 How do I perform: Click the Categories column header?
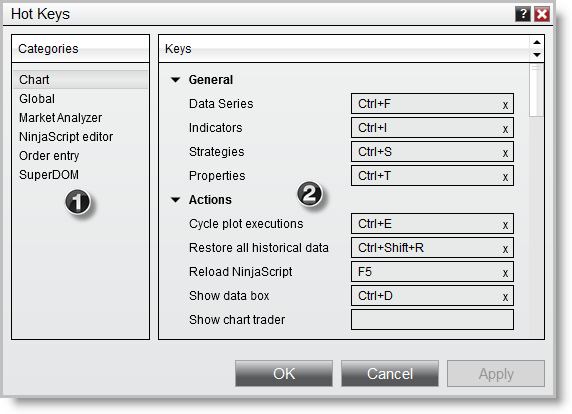81,49
